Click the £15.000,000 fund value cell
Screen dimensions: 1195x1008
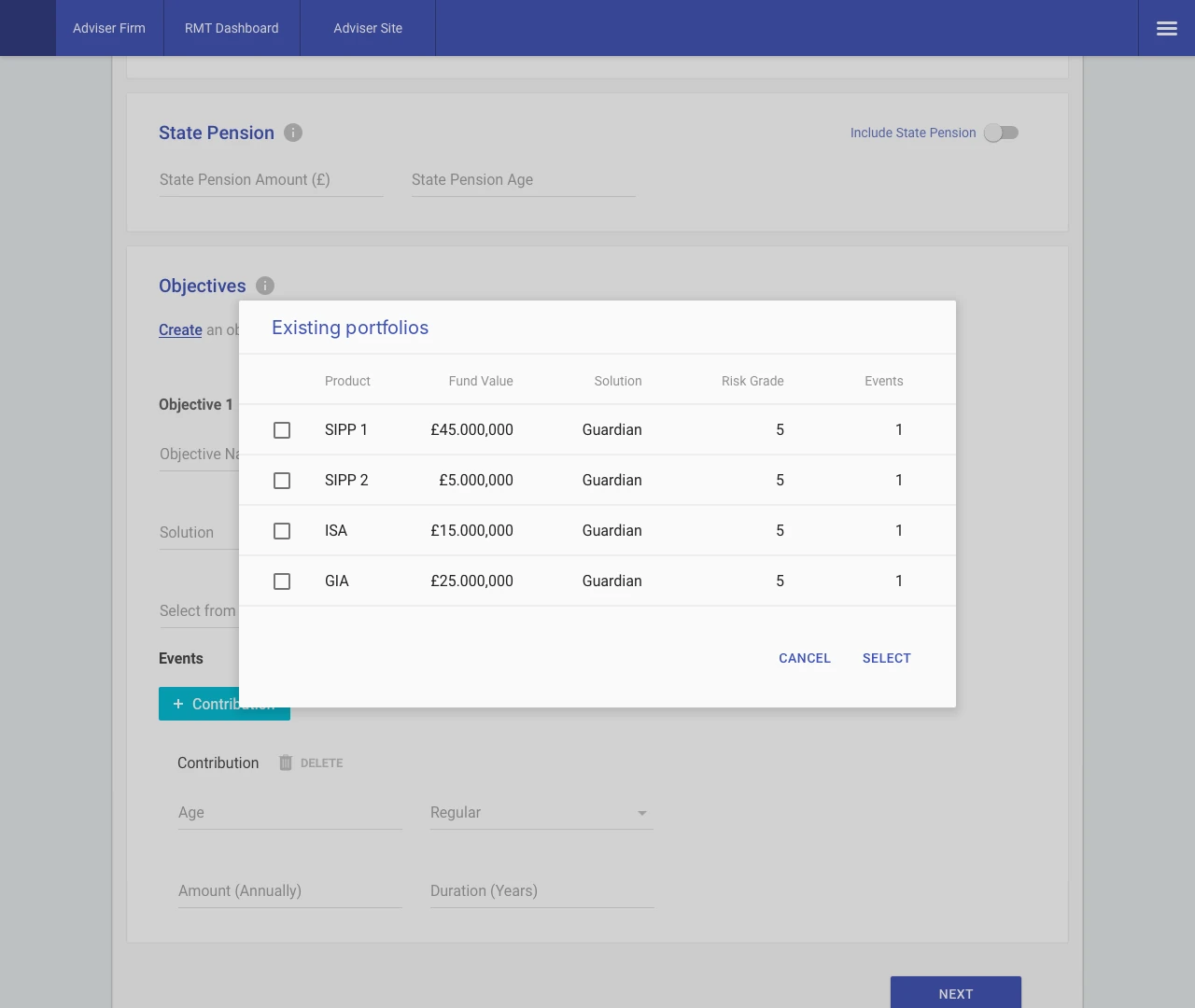(471, 531)
